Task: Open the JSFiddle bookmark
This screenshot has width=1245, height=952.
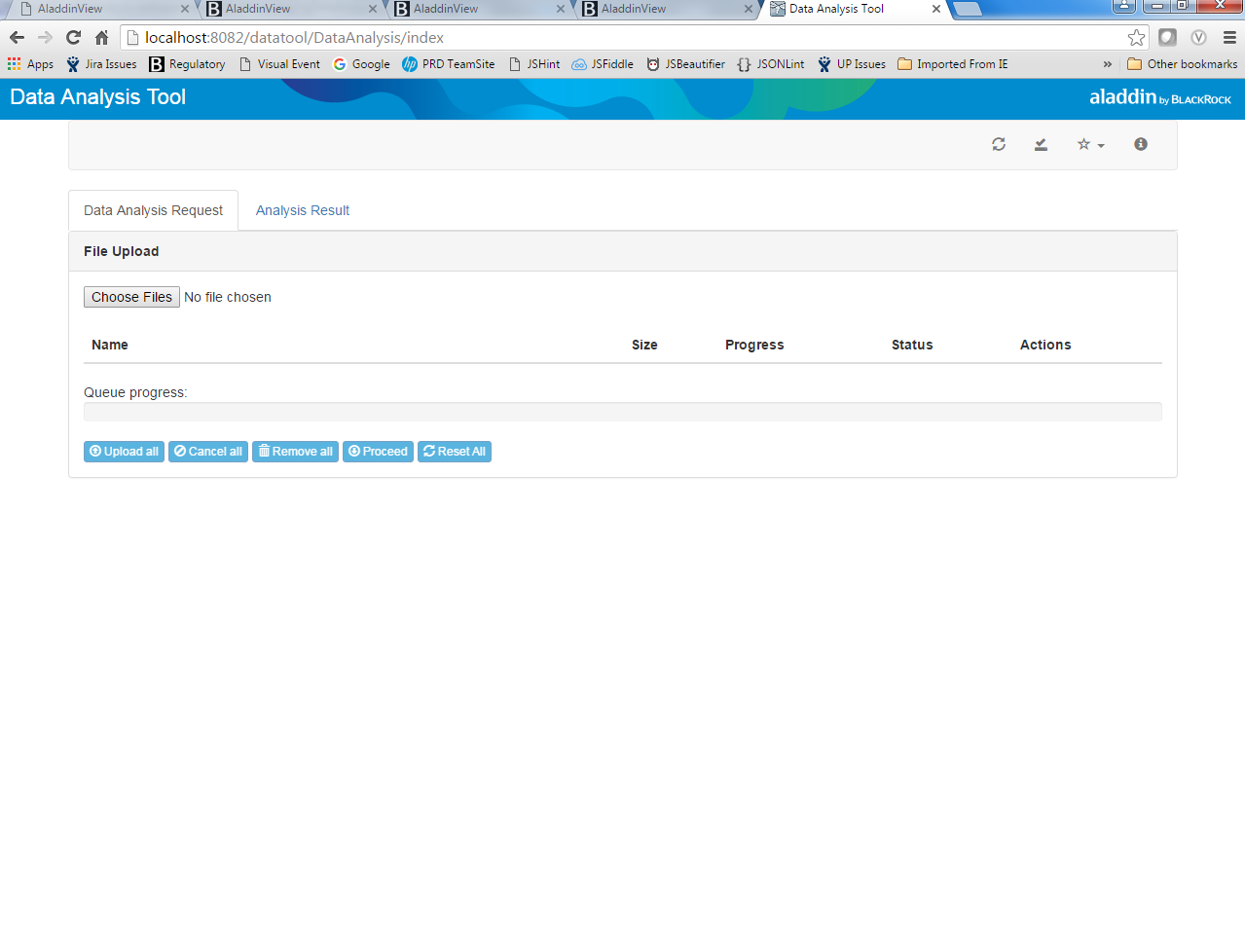Action: pos(603,64)
